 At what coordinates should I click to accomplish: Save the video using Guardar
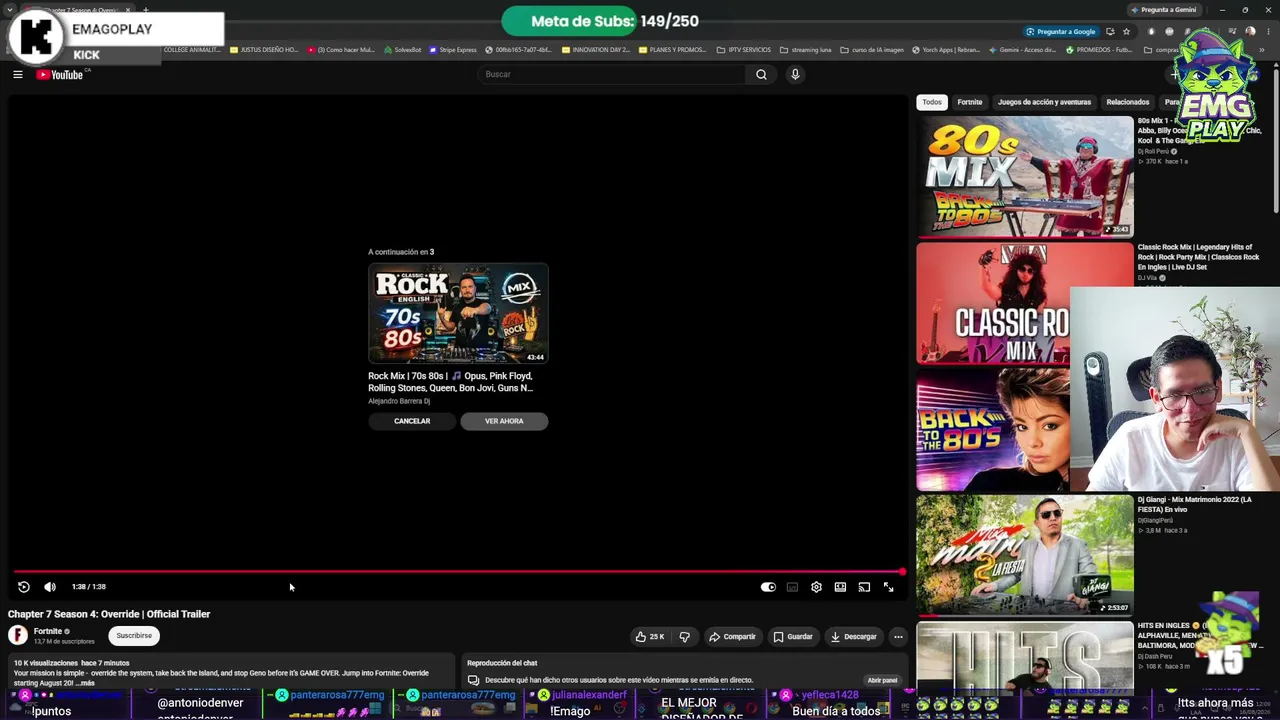[792, 636]
